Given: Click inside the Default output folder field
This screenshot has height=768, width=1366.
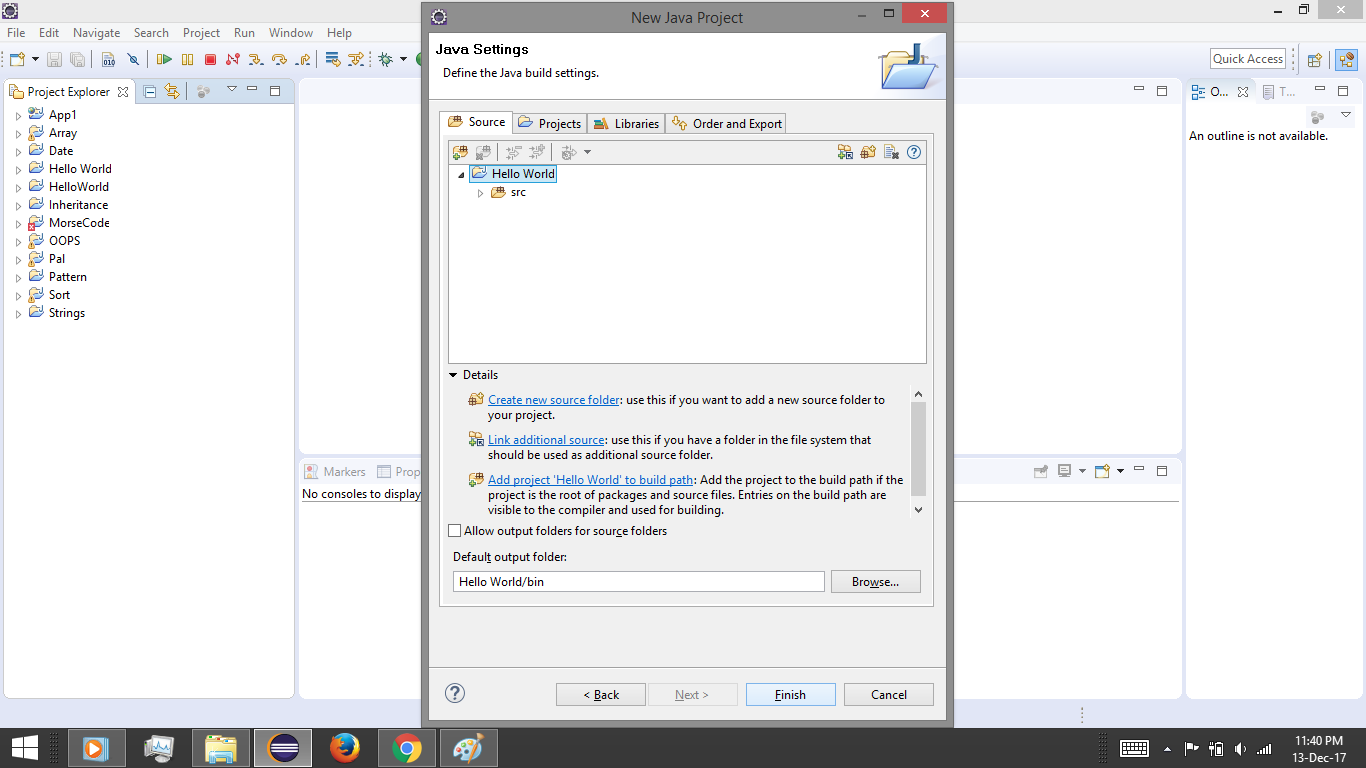Looking at the screenshot, I should click(638, 581).
